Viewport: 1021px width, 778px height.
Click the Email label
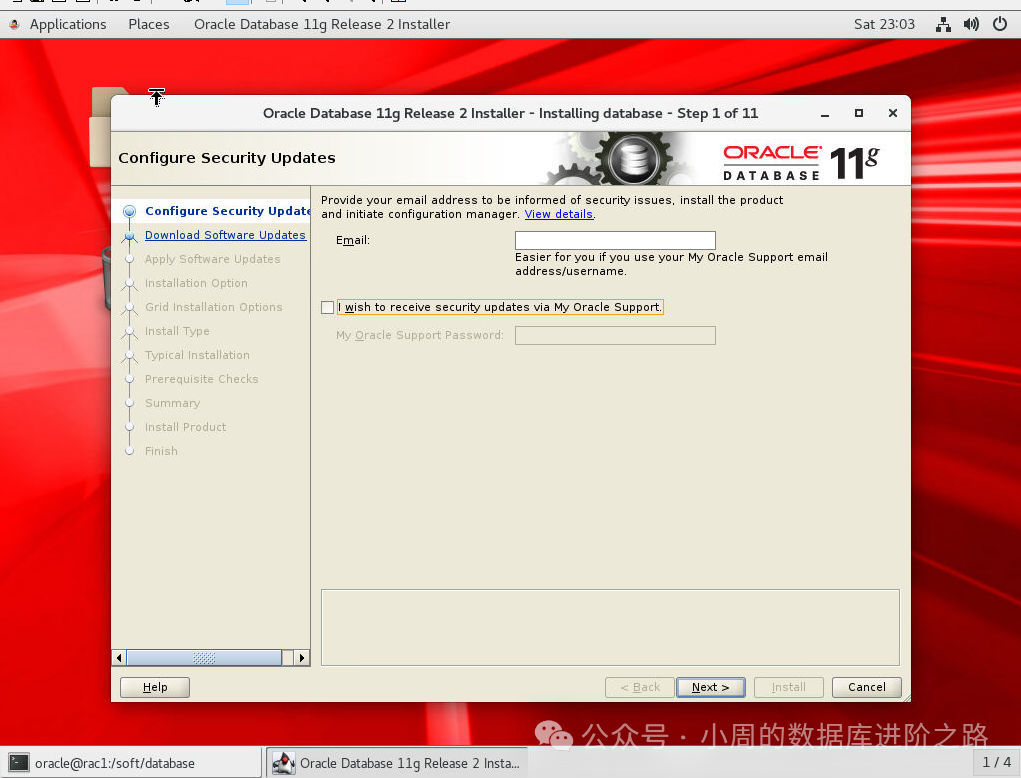353,240
